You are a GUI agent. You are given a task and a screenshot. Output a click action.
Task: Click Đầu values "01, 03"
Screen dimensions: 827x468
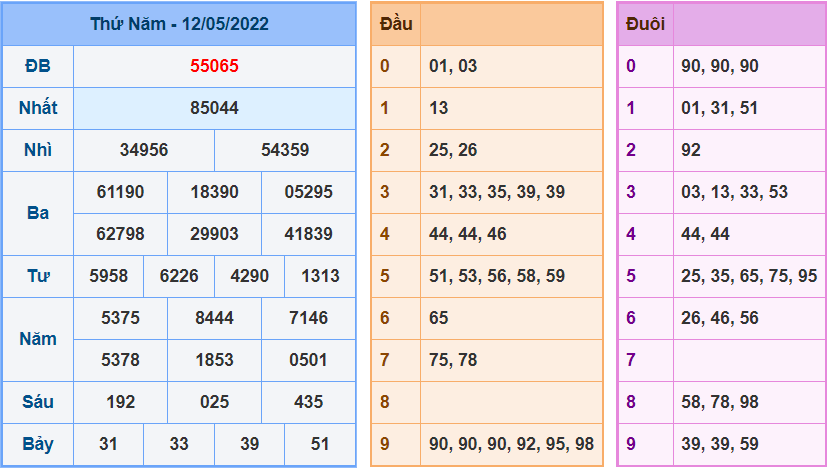click(453, 66)
